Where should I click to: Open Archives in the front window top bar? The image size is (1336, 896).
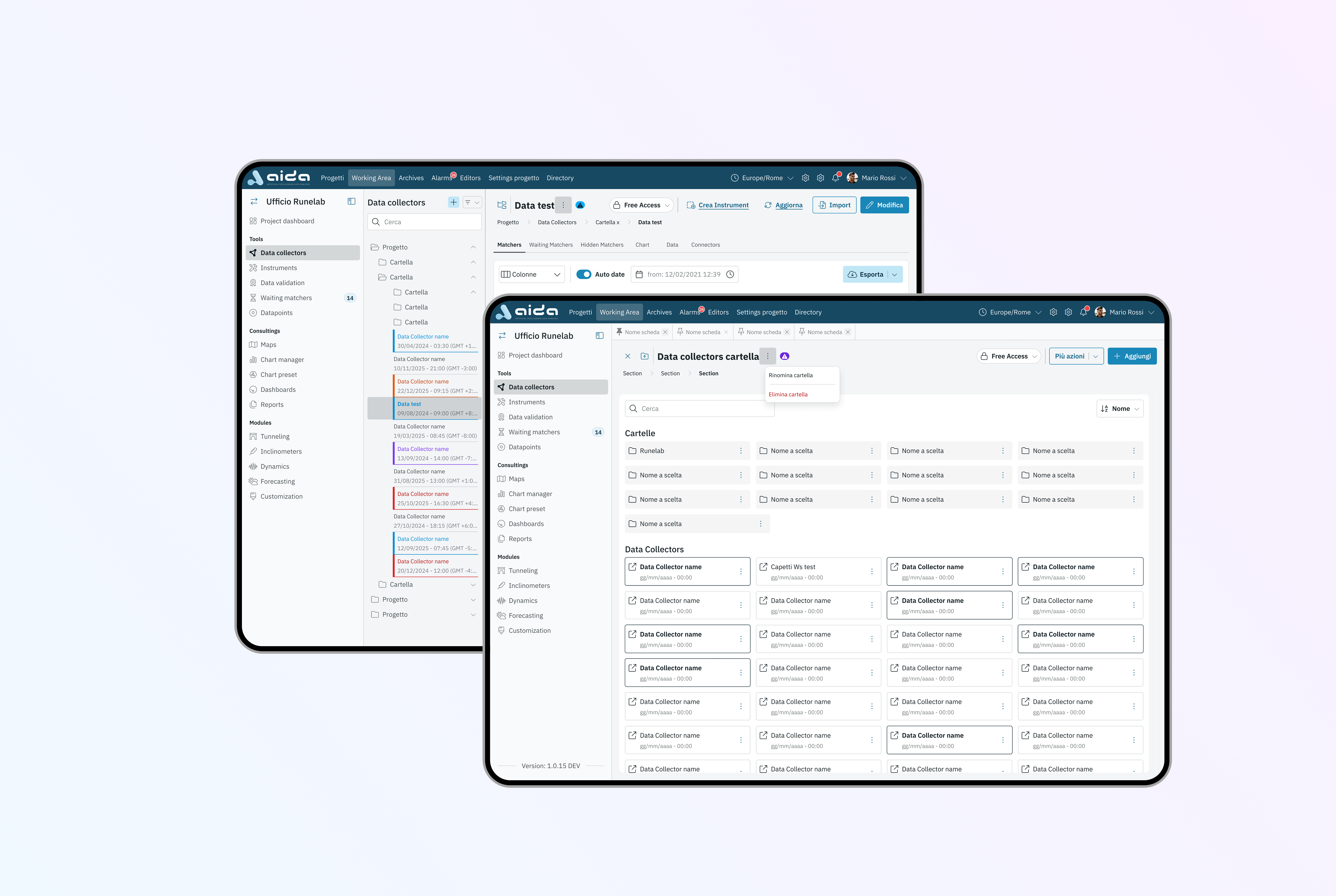coord(659,312)
